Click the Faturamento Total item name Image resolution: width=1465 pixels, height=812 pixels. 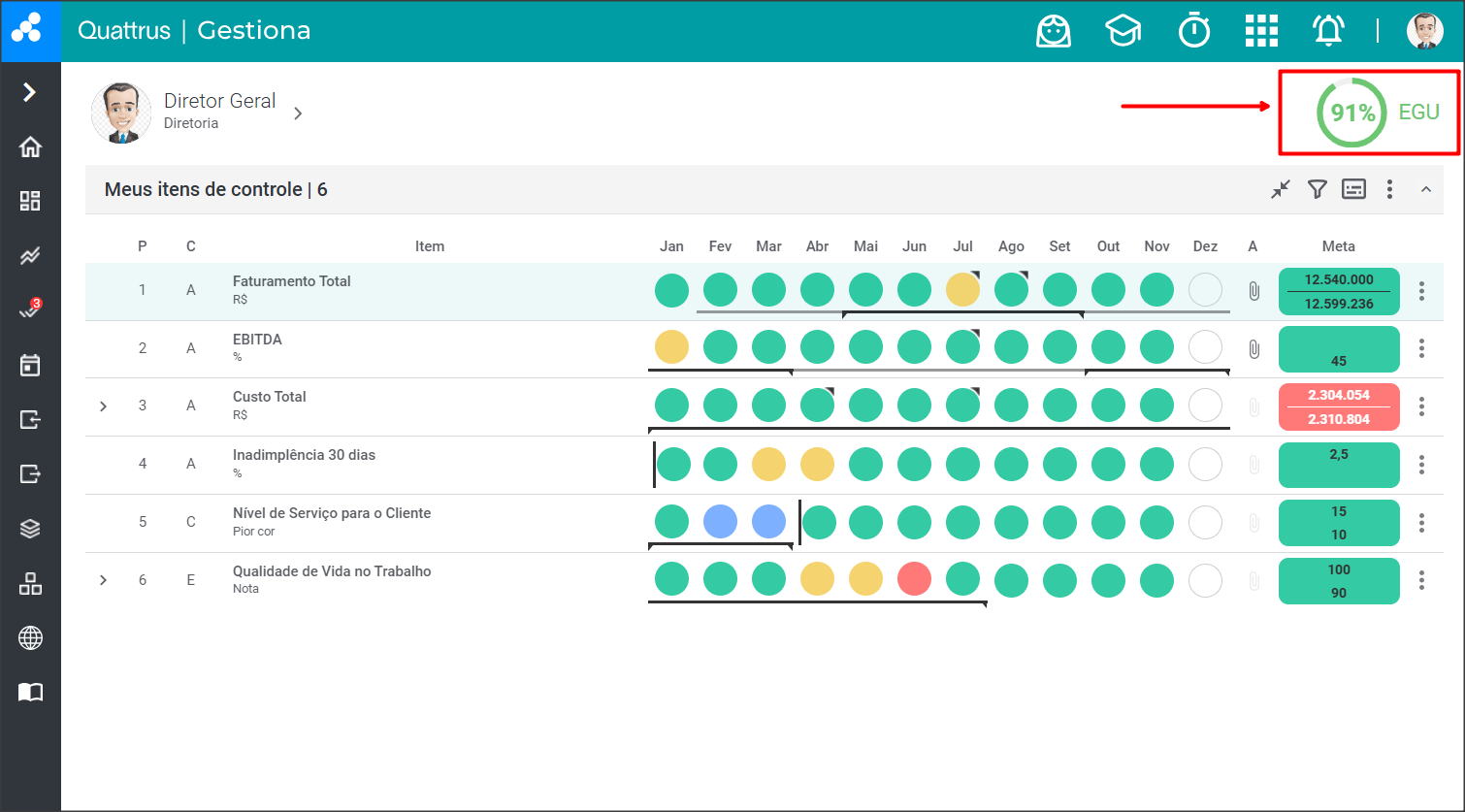tap(291, 281)
